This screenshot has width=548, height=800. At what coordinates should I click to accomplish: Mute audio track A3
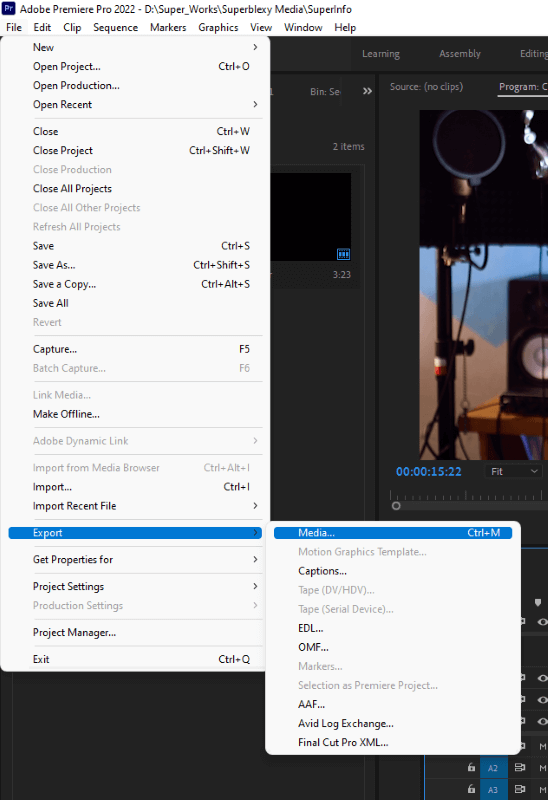coord(542,789)
